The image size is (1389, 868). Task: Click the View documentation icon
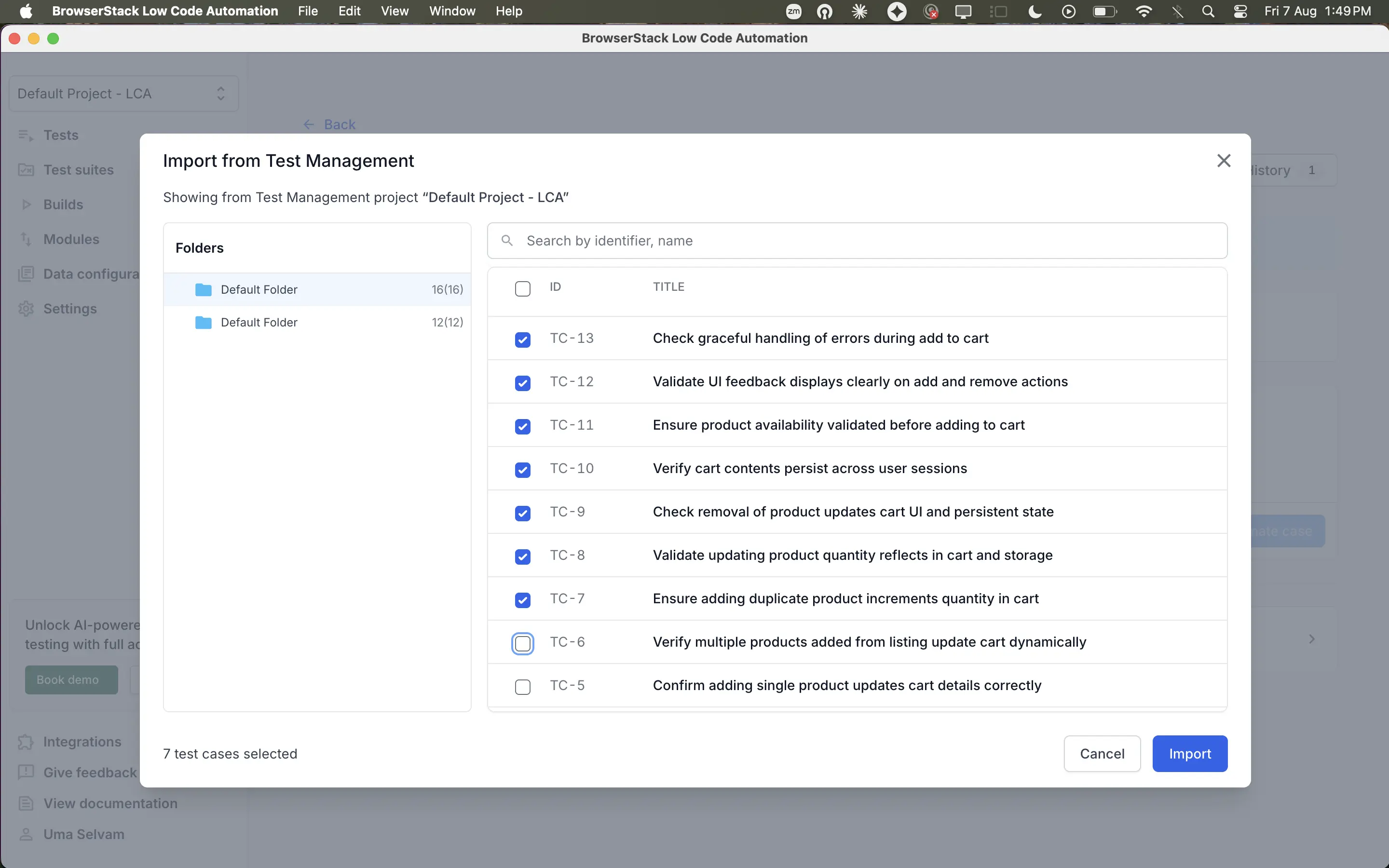(x=26, y=804)
